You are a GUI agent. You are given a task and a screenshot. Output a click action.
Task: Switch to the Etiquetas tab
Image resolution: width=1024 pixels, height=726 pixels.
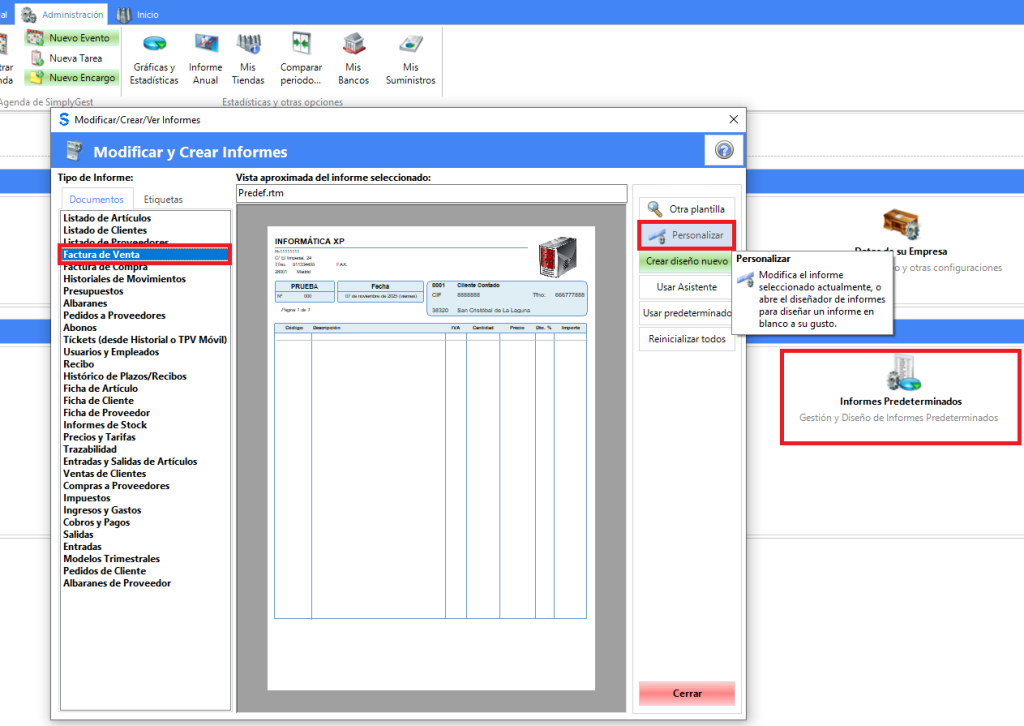[163, 199]
